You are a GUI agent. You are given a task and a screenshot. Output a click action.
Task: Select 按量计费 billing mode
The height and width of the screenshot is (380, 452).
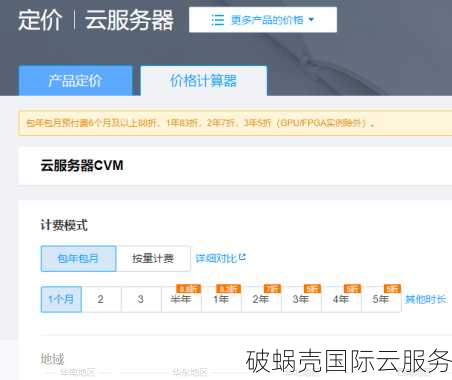click(153, 259)
